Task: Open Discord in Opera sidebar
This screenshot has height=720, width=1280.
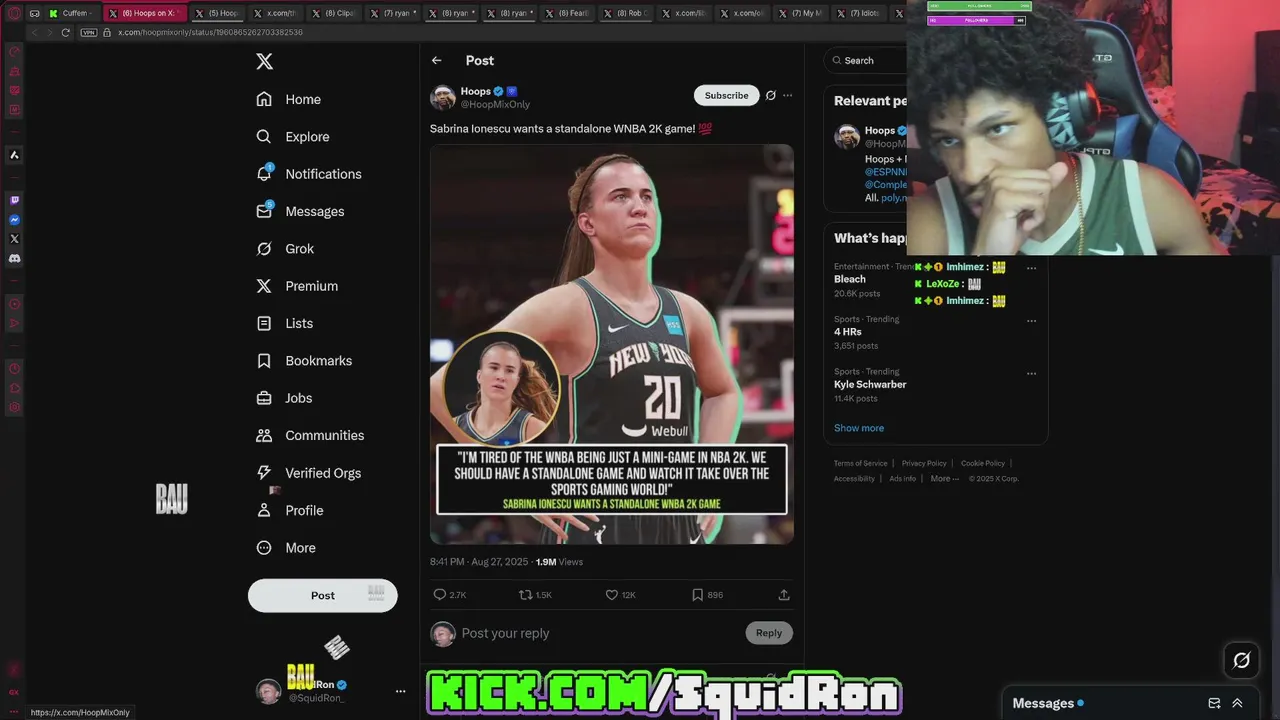Action: tap(14, 259)
